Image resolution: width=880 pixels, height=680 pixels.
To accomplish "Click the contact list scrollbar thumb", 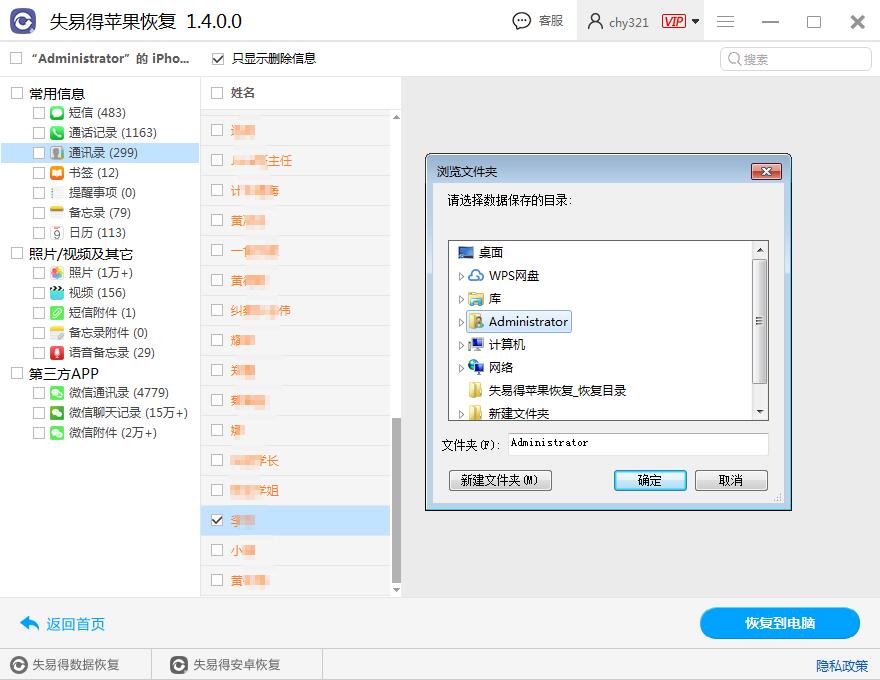I will (x=396, y=500).
